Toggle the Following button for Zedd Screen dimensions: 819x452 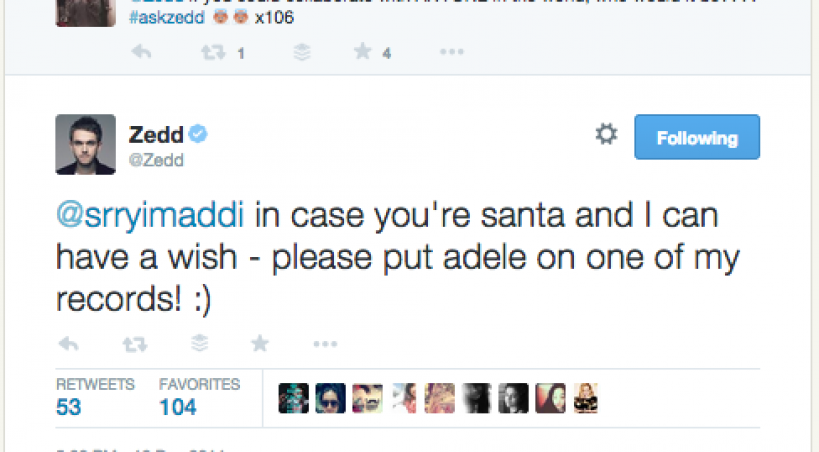pos(697,138)
